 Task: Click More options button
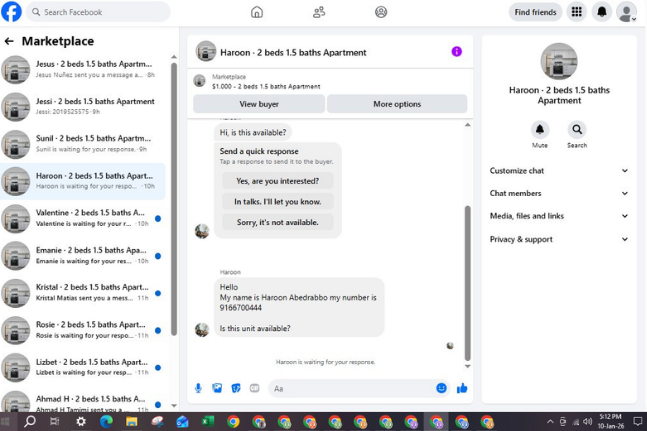click(397, 104)
